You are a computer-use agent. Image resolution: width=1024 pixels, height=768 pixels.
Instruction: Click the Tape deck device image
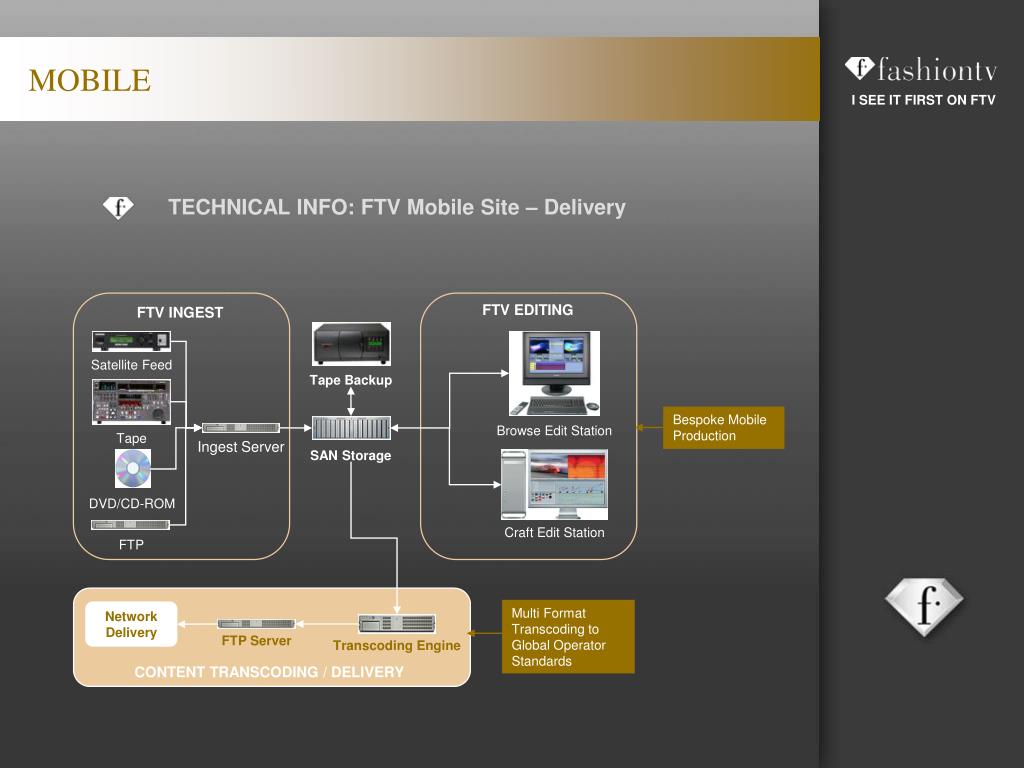pyautogui.click(x=131, y=402)
